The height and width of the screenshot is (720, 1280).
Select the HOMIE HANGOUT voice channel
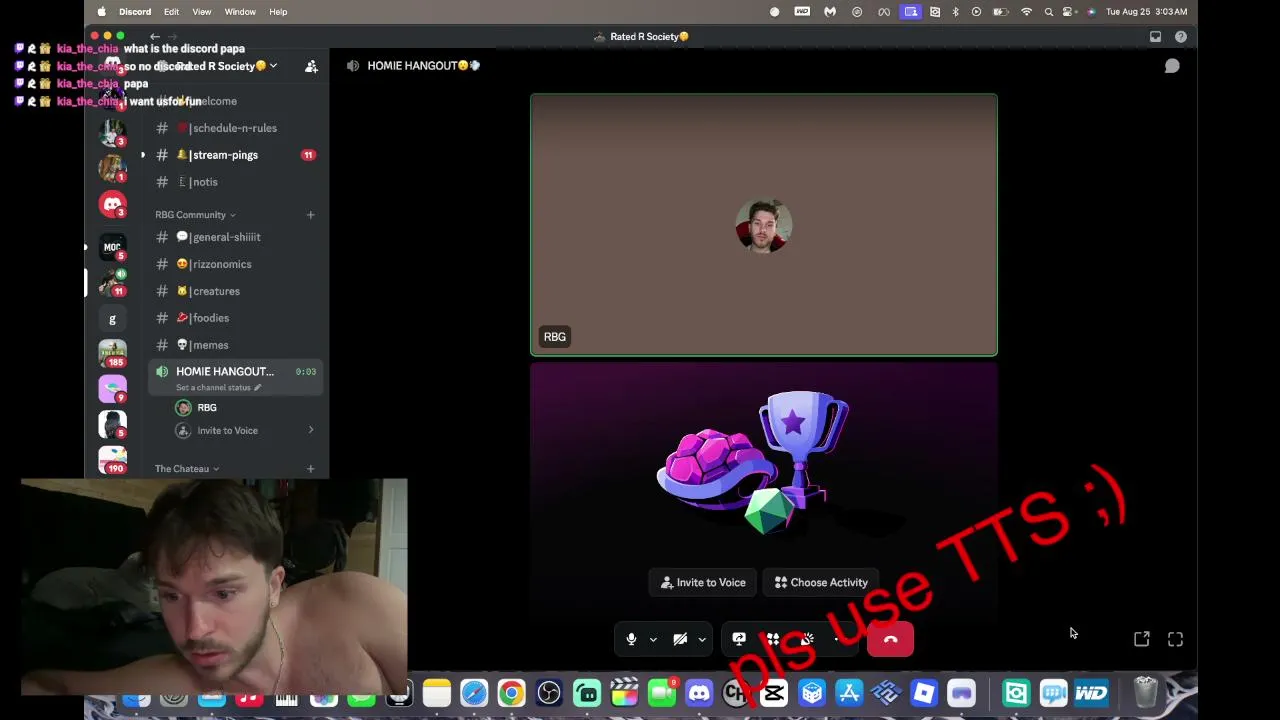point(236,377)
